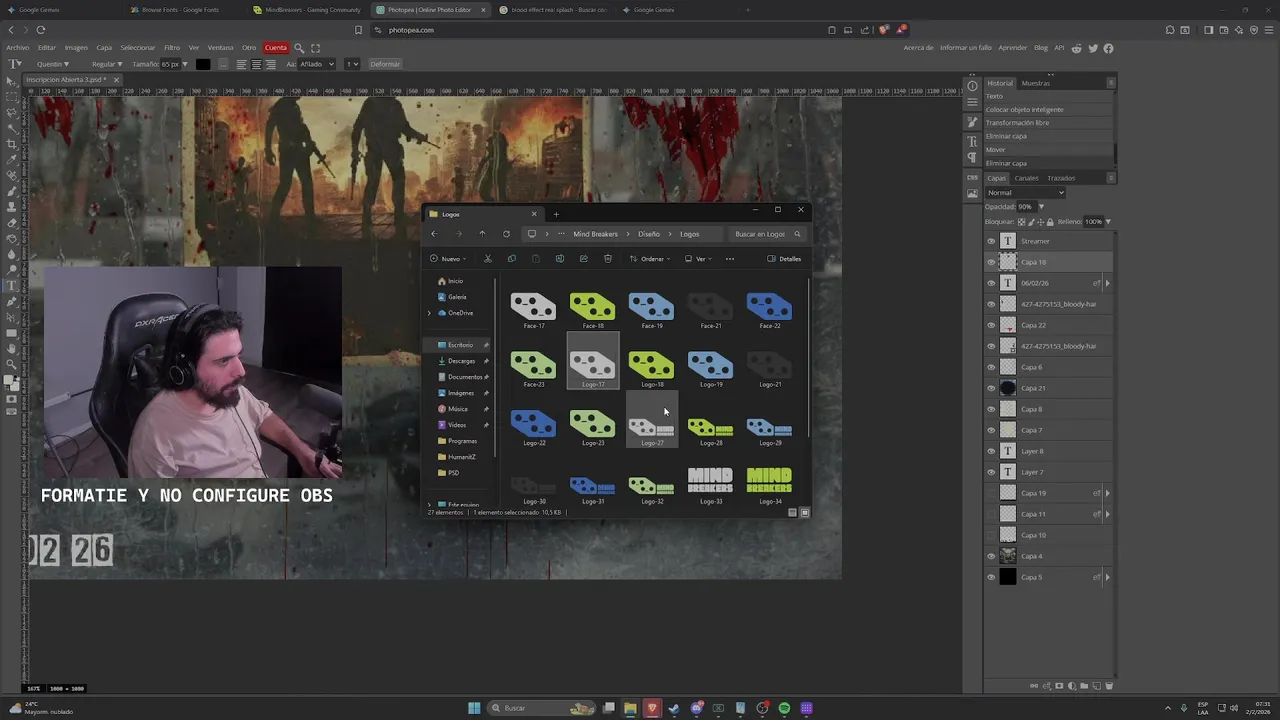1280x720 pixels.
Task: Expand effects of Capa 19 layer
Action: pyautogui.click(x=1107, y=493)
